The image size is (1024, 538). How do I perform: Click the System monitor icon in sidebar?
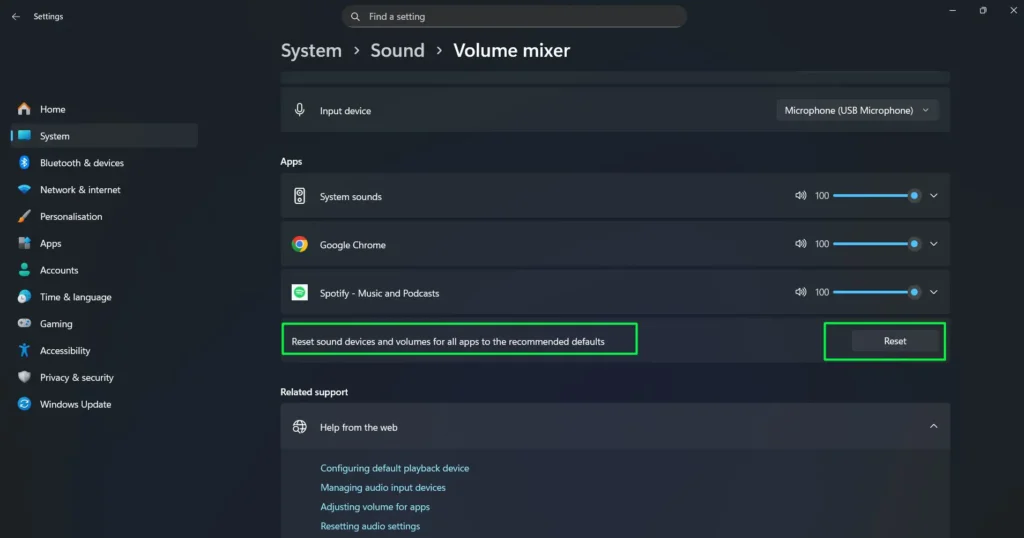pos(24,135)
